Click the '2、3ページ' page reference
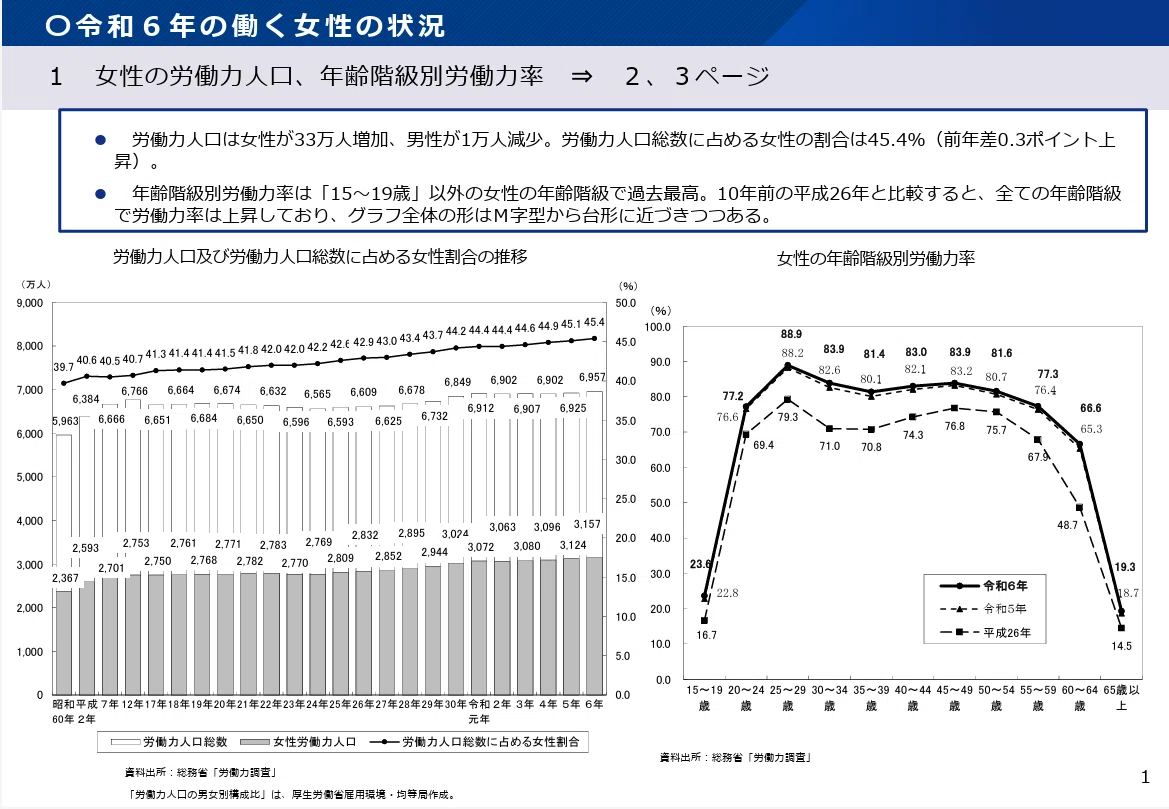 click(697, 75)
